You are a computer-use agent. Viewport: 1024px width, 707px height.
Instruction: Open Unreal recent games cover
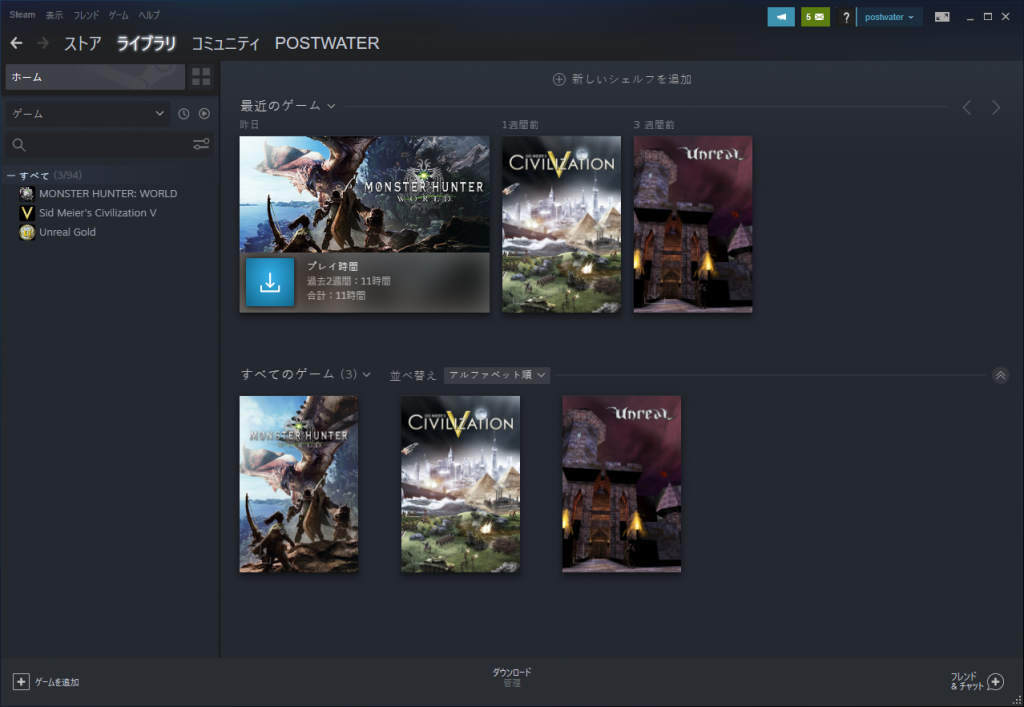pos(693,224)
